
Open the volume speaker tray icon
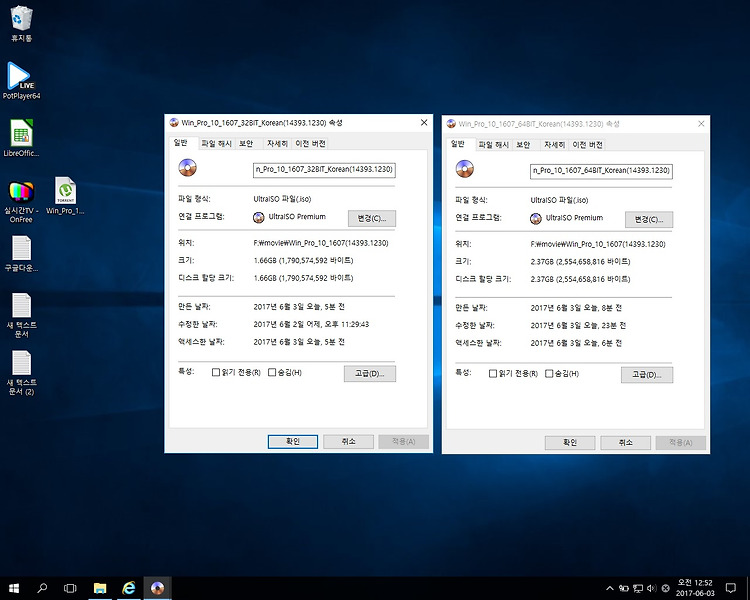point(651,588)
